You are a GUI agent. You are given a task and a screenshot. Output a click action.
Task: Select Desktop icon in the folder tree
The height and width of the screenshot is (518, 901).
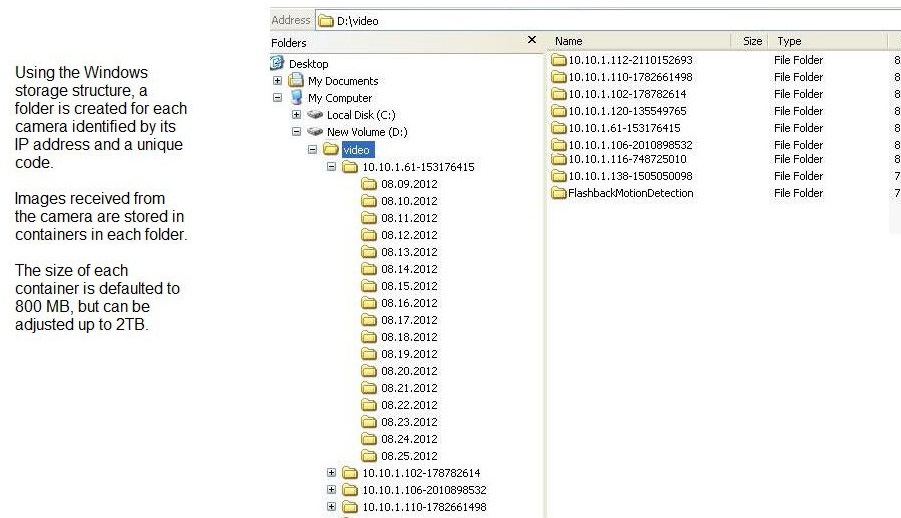[277, 63]
